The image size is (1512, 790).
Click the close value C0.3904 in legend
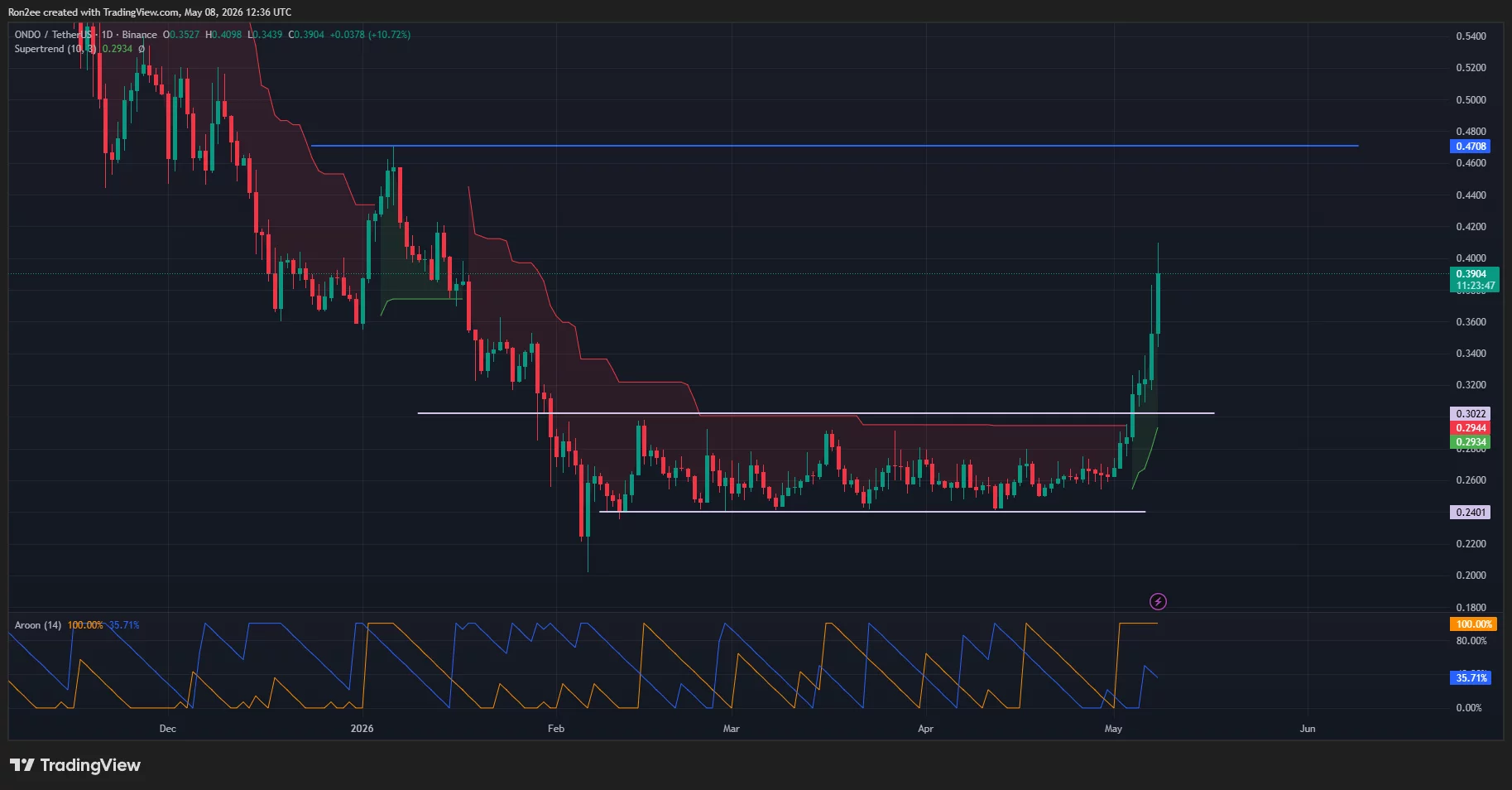pos(306,35)
